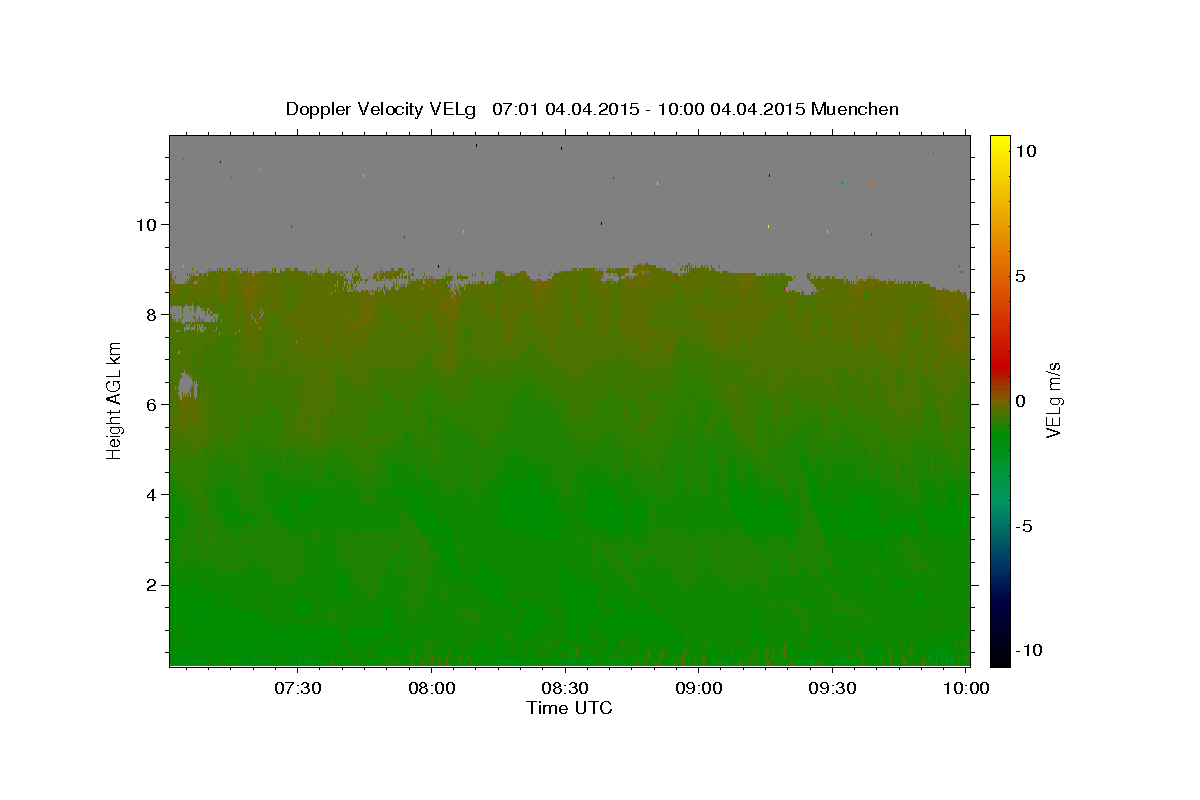Screen dimensions: 1200x800
Task: Click the 'Height AGL km' axis label
Action: coord(115,401)
